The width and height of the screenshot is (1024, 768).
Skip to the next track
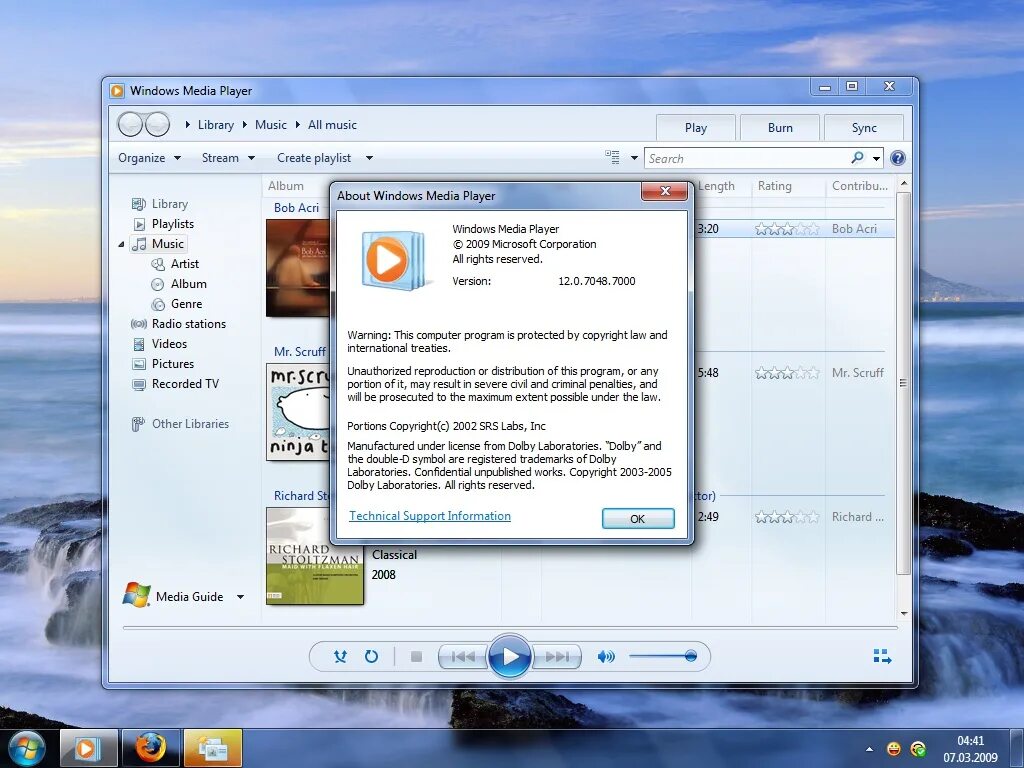[556, 656]
